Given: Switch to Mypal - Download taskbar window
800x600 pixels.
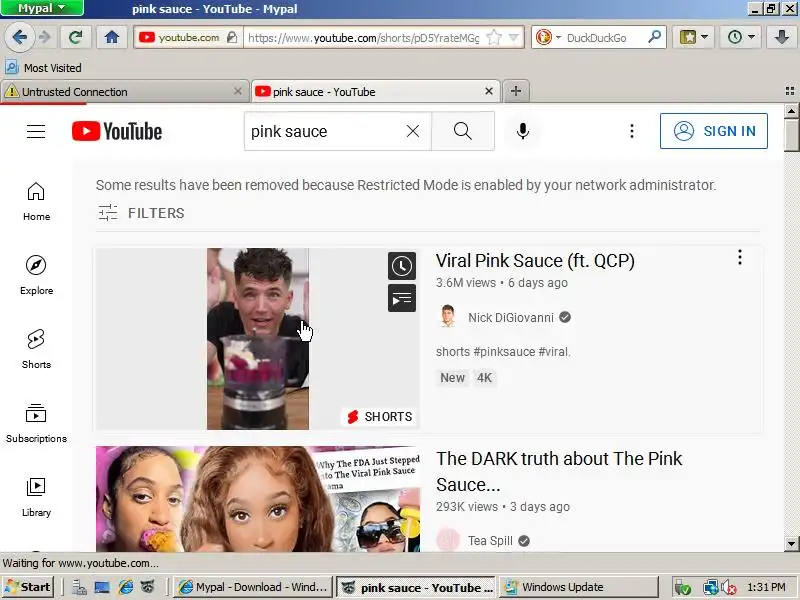Looking at the screenshot, I should [253, 587].
